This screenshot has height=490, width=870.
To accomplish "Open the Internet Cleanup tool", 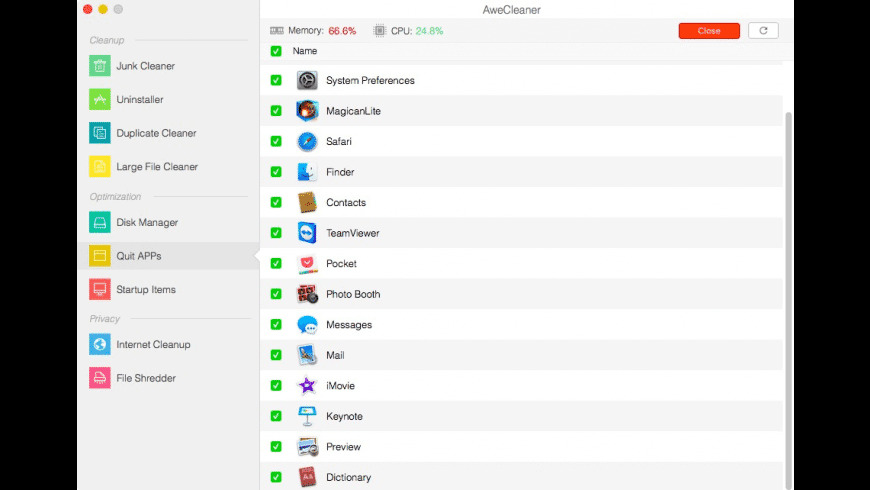I will pos(152,345).
